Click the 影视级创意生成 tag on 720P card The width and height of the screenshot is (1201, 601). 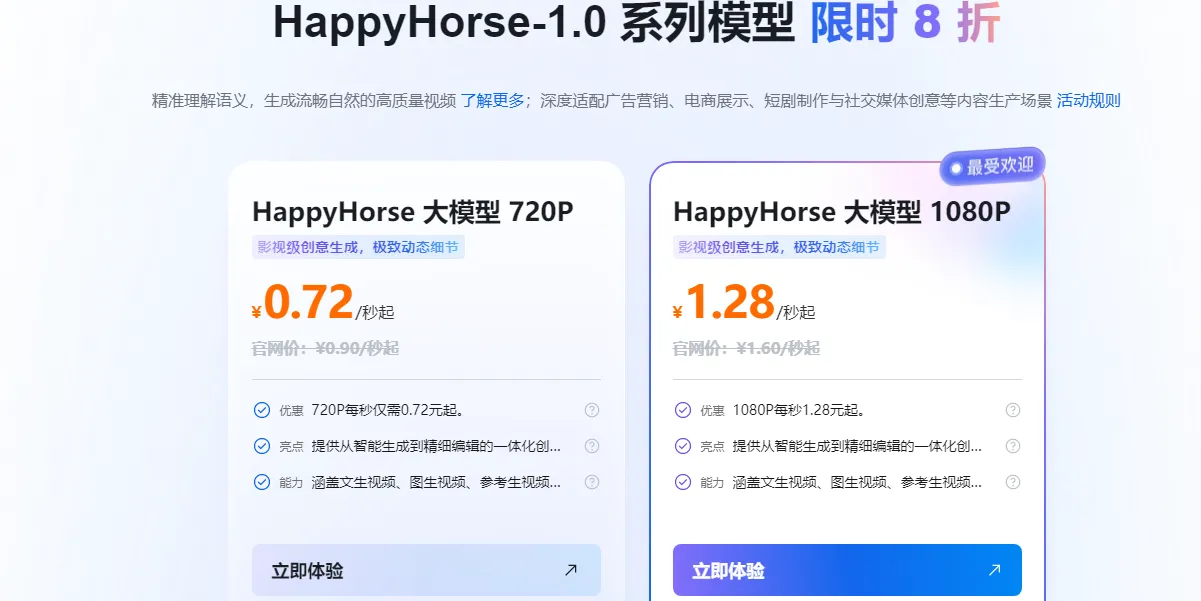tap(358, 247)
